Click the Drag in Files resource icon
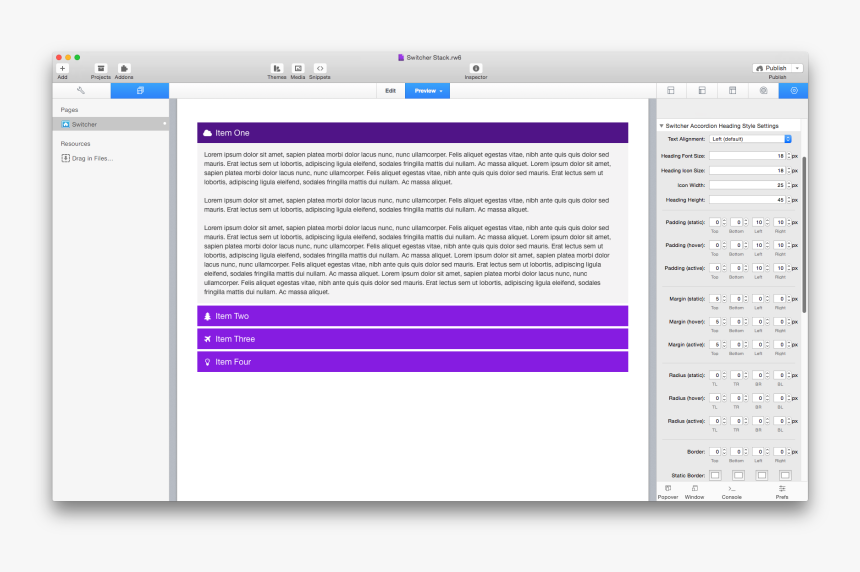Screen dimensions: 860x572 pyautogui.click(x=65, y=158)
